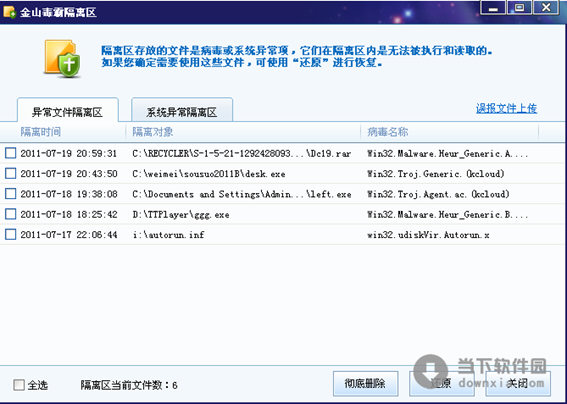Click virus name Win32.Troj.Agent.ac.(kcloud)
This screenshot has height=404, width=567.
coord(438,194)
